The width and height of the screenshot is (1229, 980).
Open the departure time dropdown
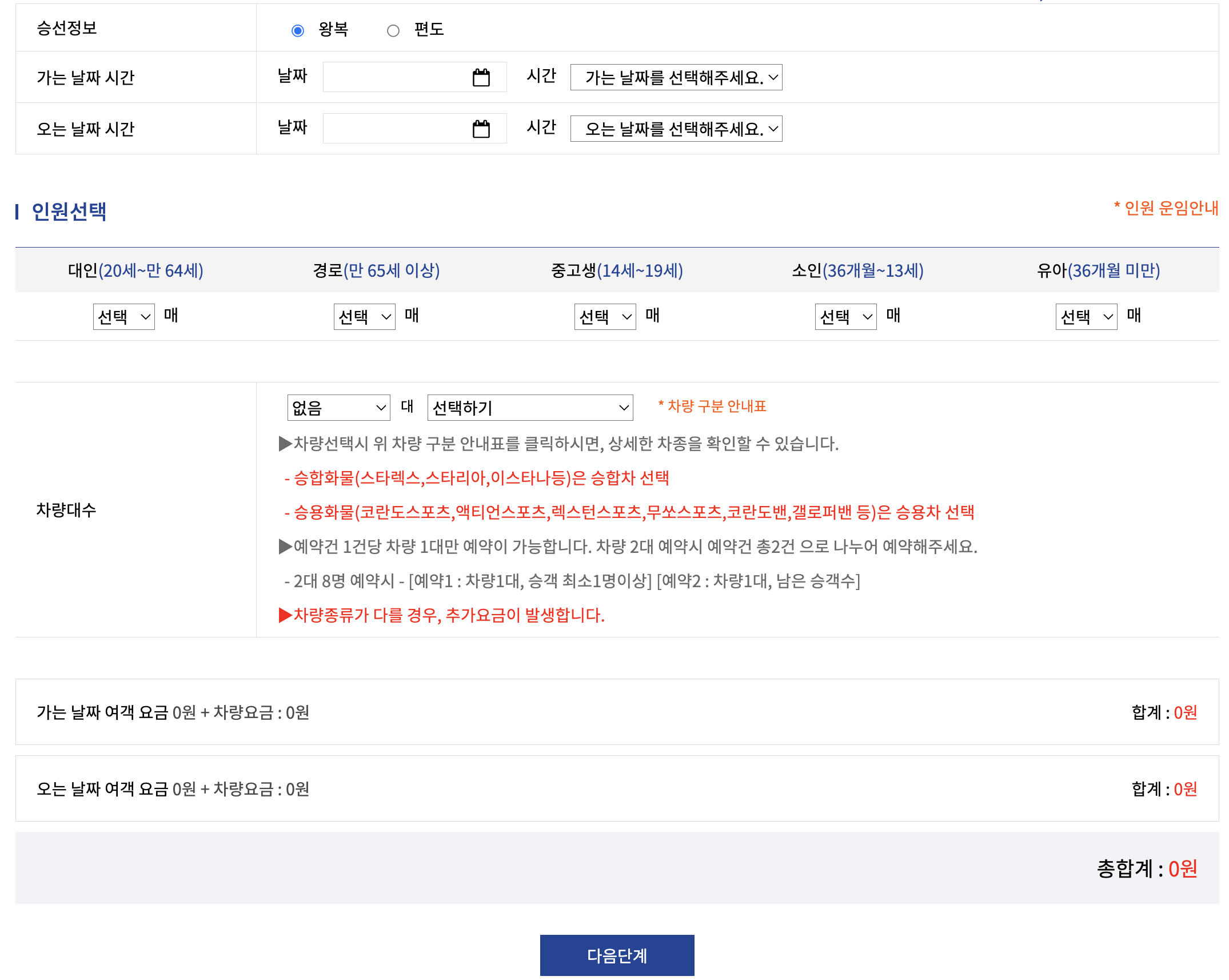(x=676, y=77)
